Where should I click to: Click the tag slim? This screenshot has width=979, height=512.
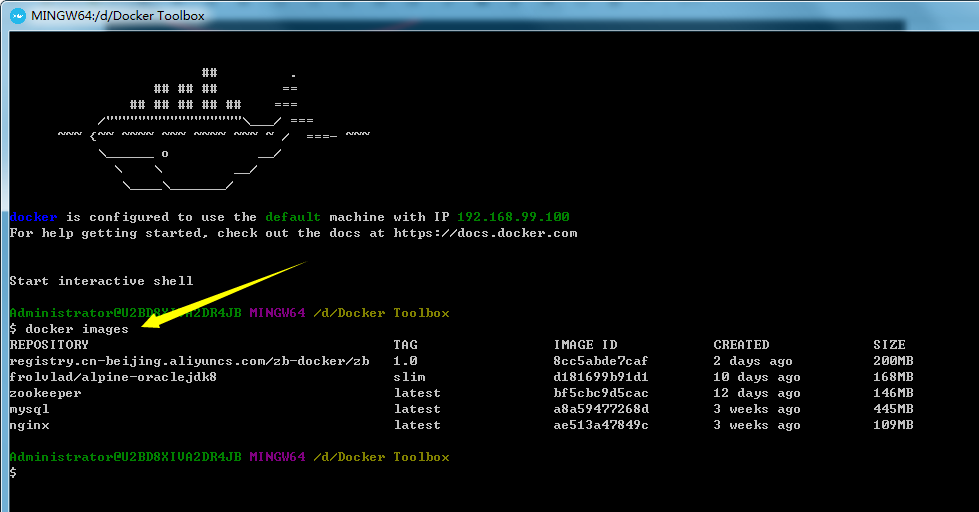(410, 377)
